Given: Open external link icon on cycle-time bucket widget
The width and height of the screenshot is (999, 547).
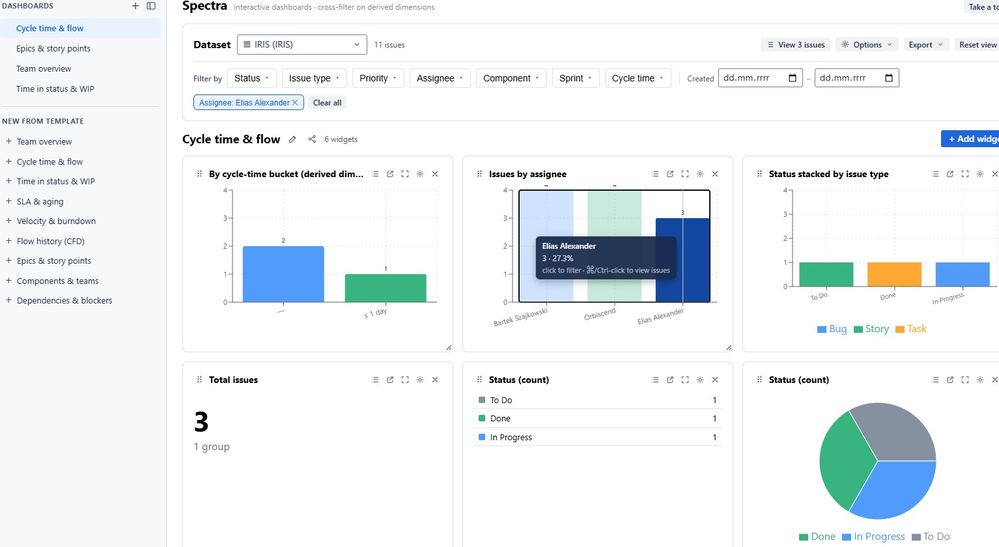Looking at the screenshot, I should [390, 174].
